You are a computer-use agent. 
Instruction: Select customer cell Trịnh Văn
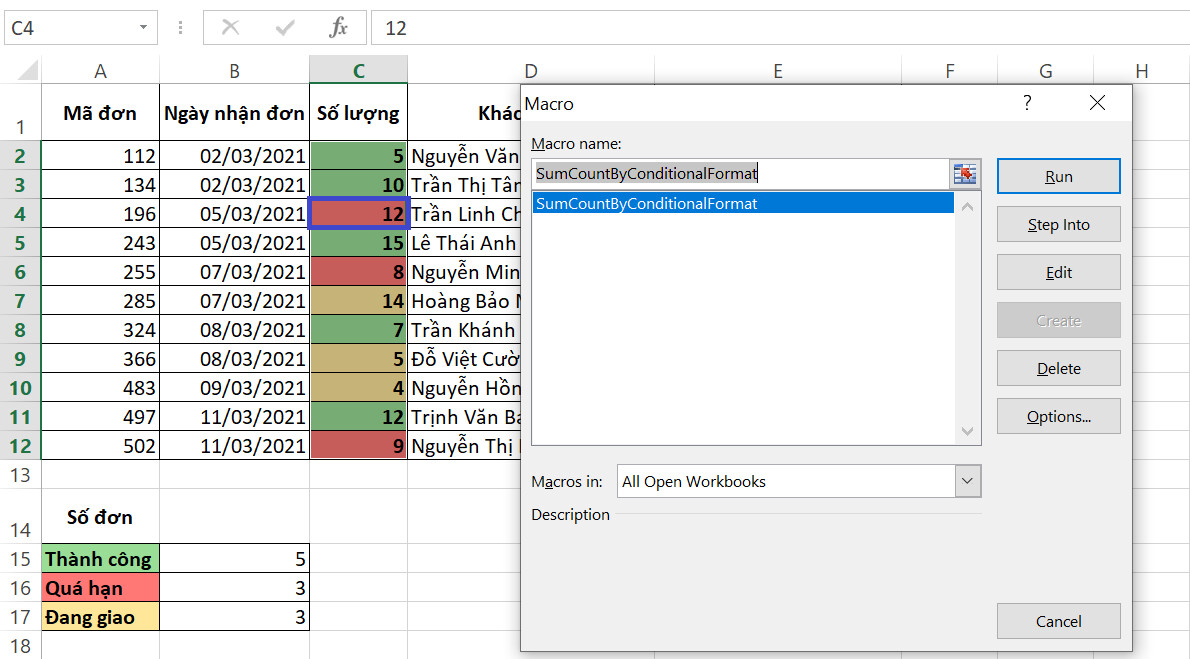click(x=464, y=416)
